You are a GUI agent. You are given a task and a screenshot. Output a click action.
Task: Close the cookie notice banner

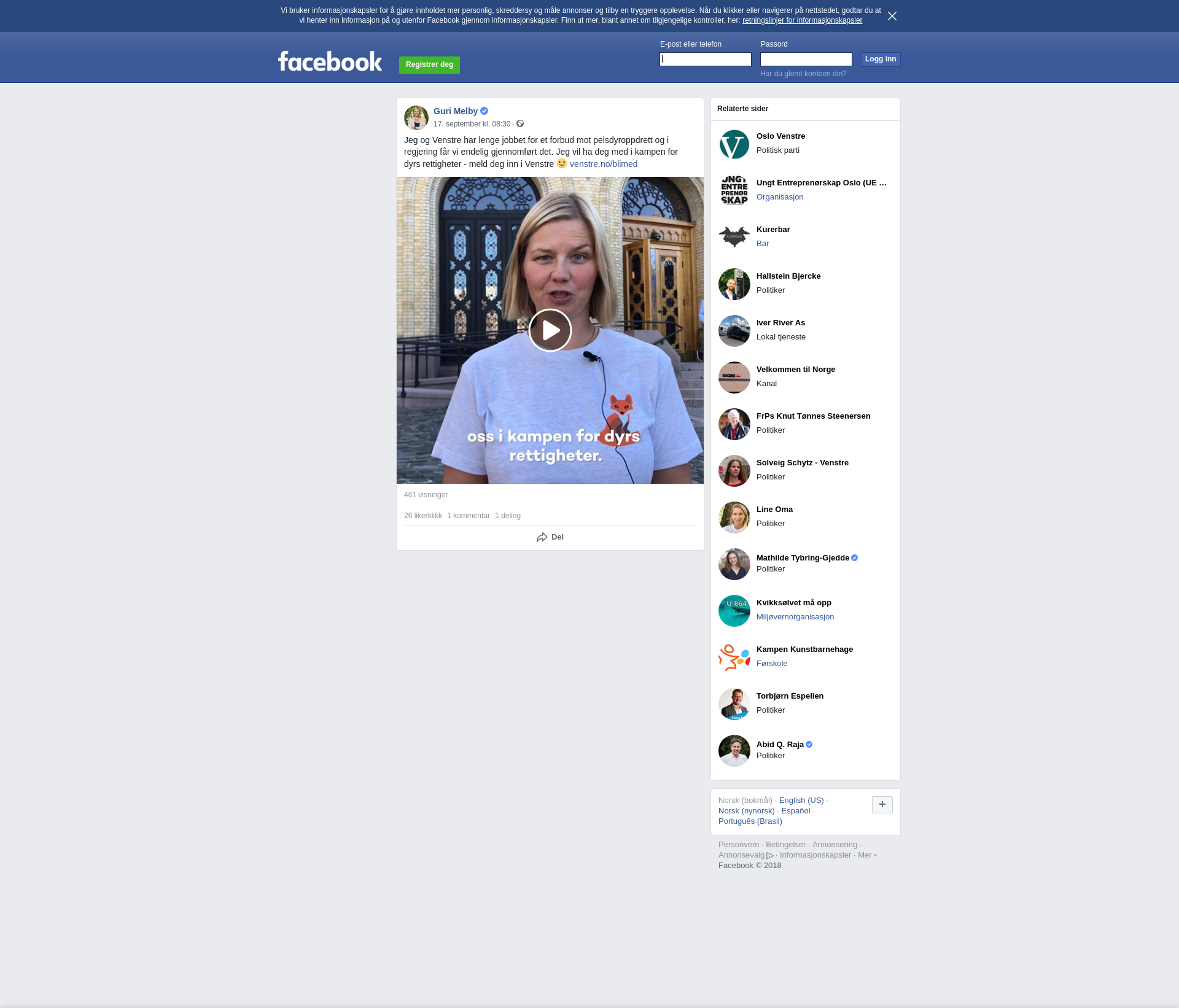pos(892,16)
